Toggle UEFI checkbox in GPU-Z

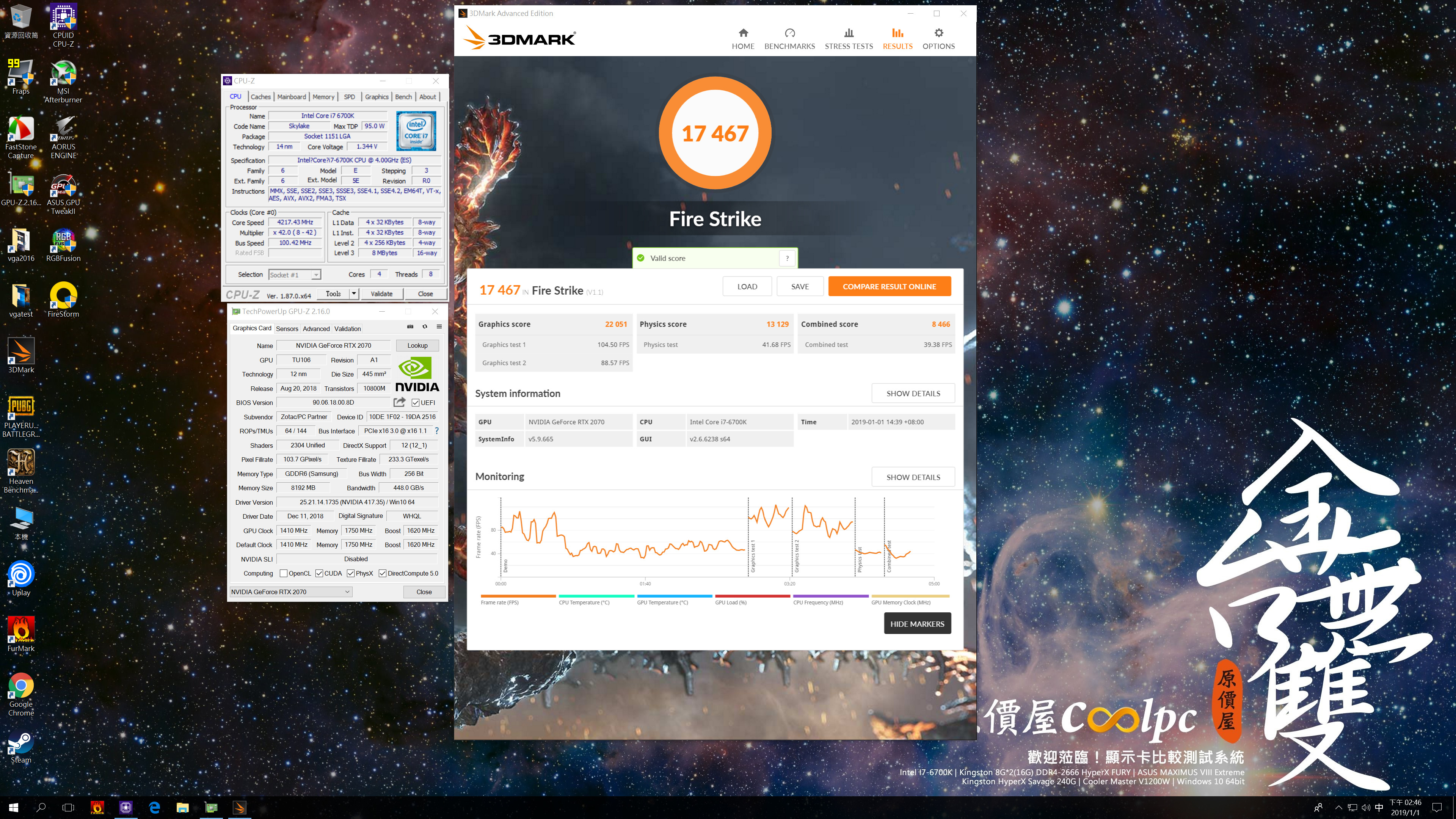click(416, 403)
